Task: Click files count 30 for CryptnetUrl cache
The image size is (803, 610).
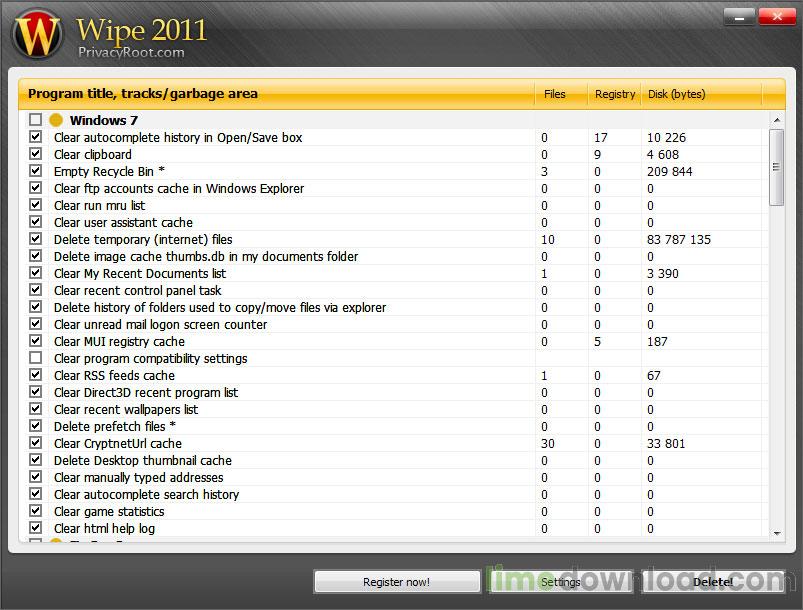Action: point(547,444)
